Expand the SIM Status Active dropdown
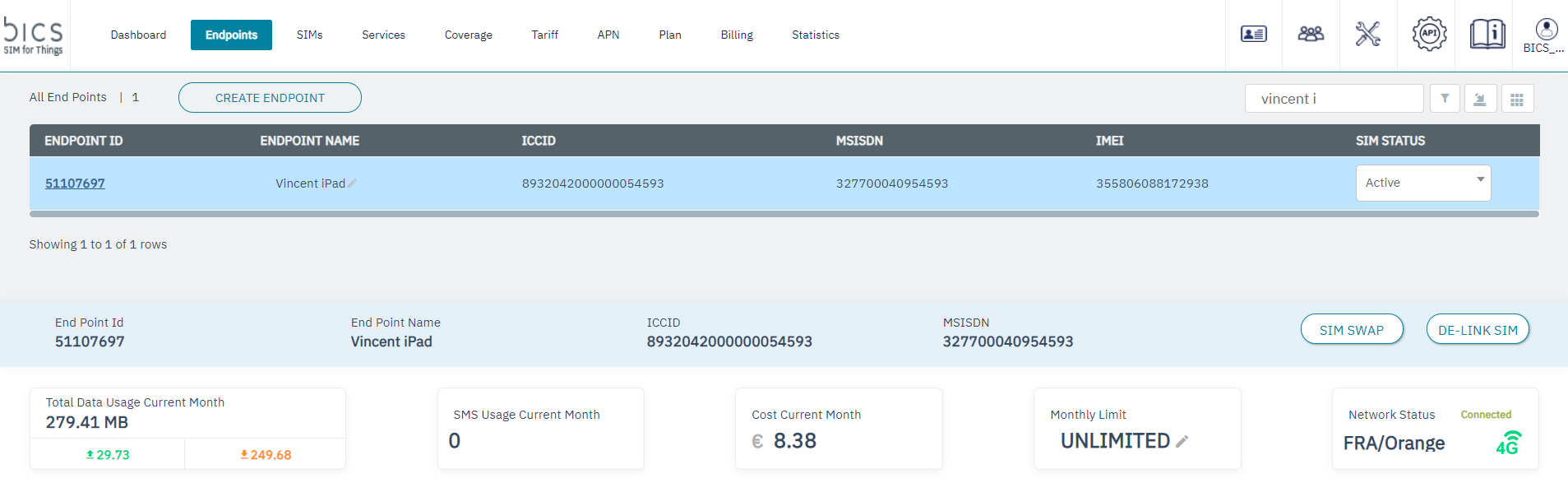Viewport: 1568px width, 483px height. 1422,183
